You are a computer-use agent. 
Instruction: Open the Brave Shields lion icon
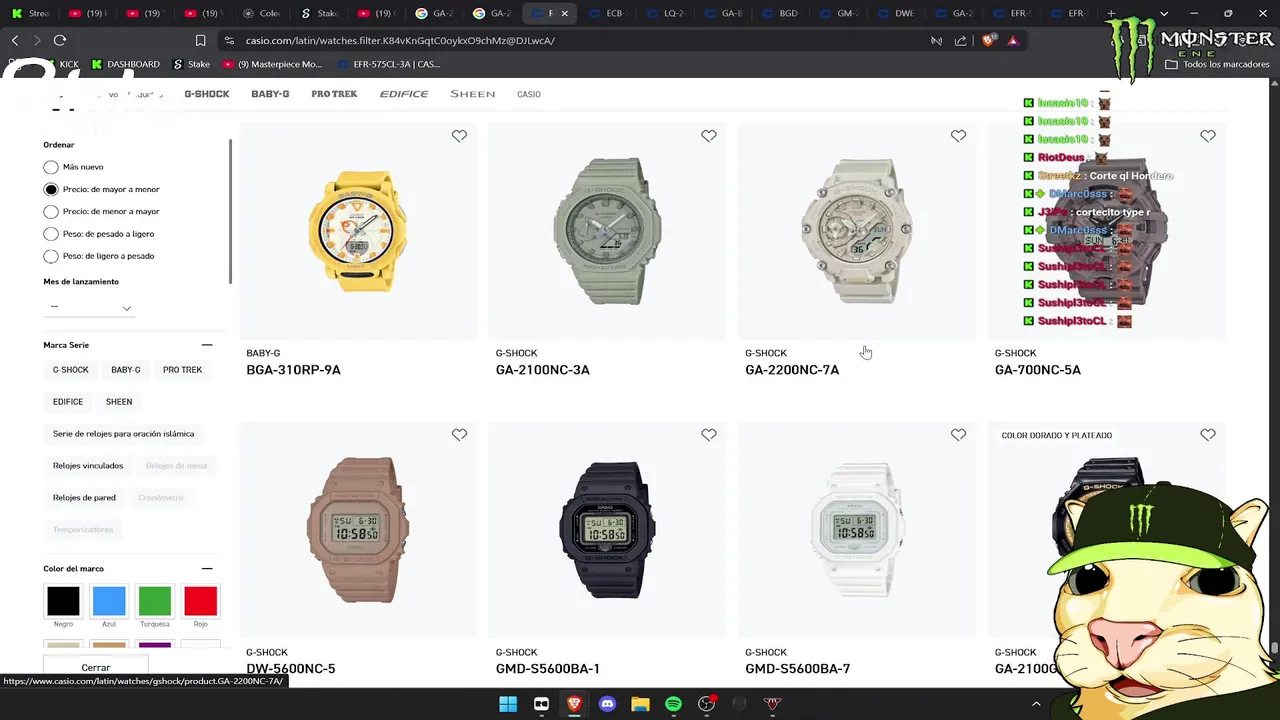(989, 40)
